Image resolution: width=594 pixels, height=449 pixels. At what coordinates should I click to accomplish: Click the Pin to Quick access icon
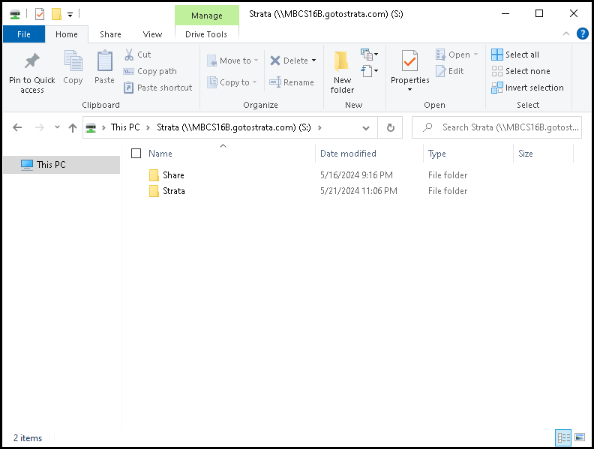tap(32, 61)
